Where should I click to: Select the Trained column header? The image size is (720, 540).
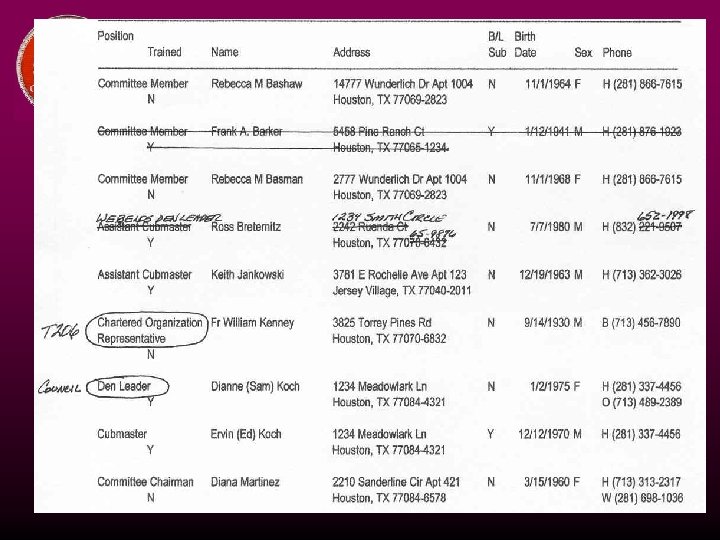pyautogui.click(x=164, y=52)
